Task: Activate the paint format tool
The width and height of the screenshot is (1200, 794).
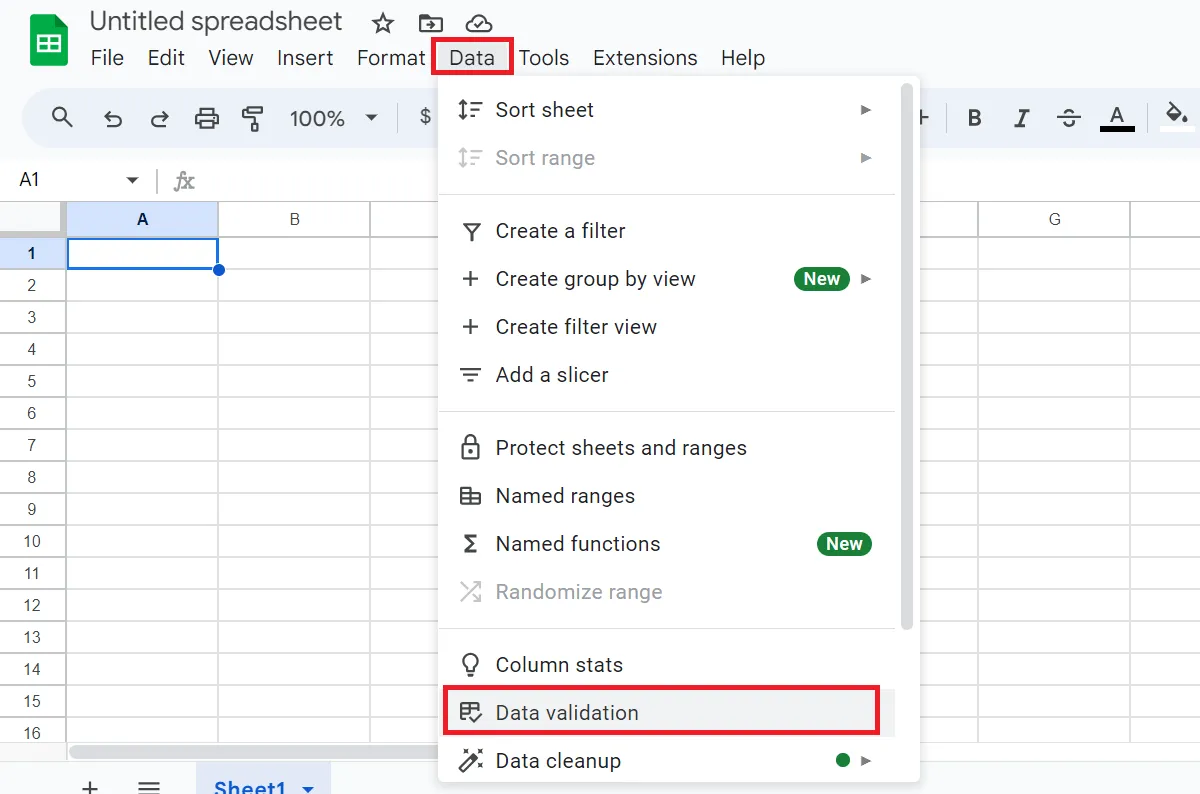Action: [x=253, y=119]
